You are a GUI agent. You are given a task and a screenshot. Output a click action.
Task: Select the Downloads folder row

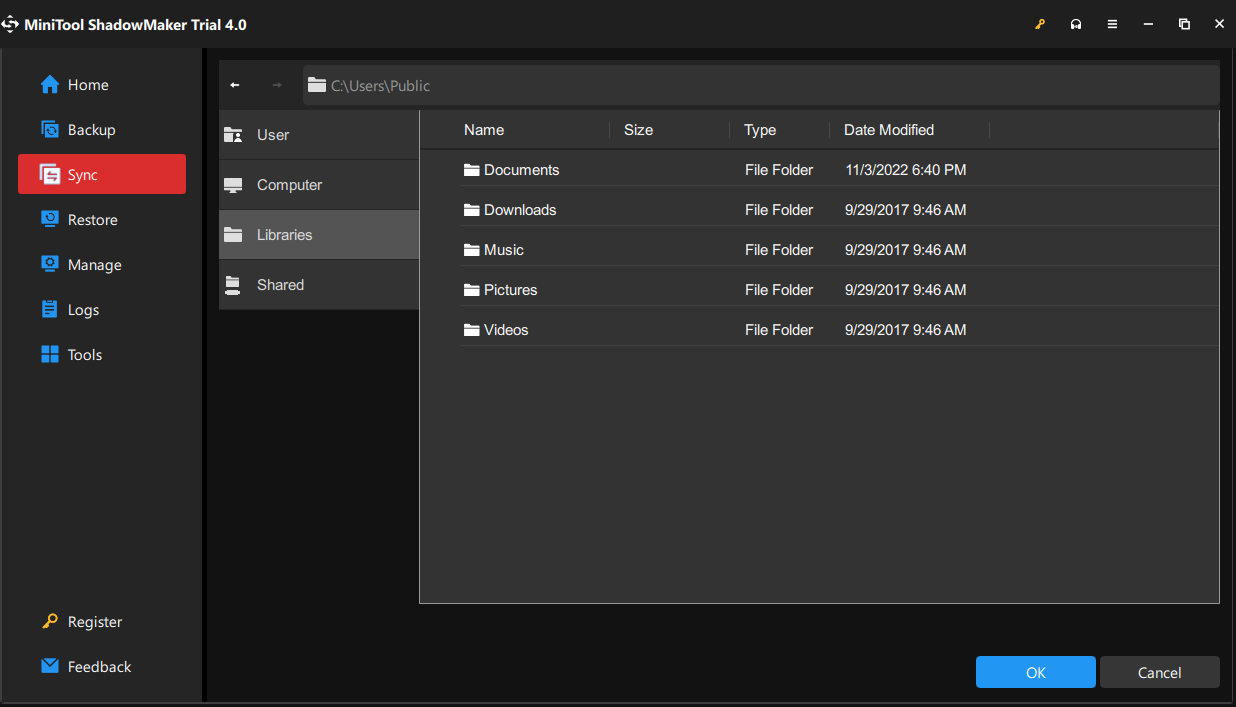839,210
